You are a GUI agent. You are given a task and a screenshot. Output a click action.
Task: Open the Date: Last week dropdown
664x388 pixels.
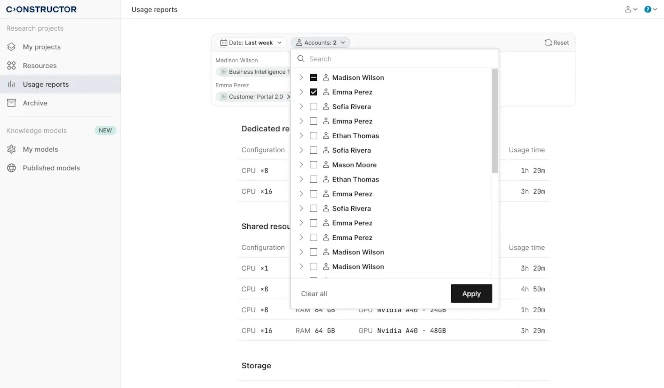pyautogui.click(x=251, y=43)
